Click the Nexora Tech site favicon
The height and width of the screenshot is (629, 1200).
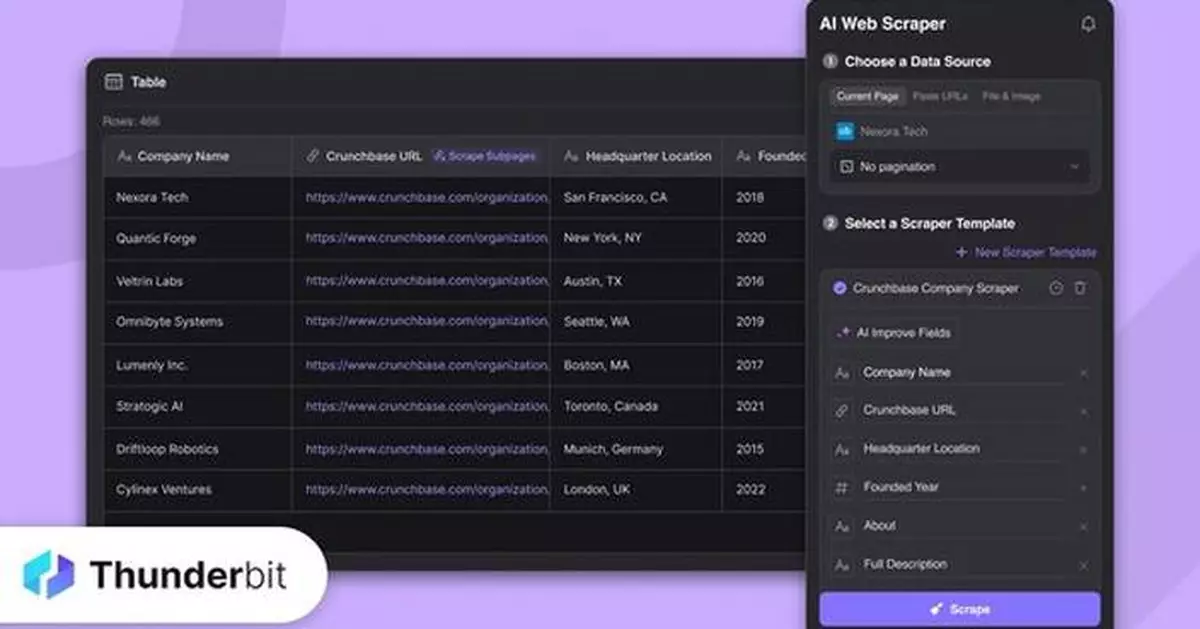click(843, 131)
